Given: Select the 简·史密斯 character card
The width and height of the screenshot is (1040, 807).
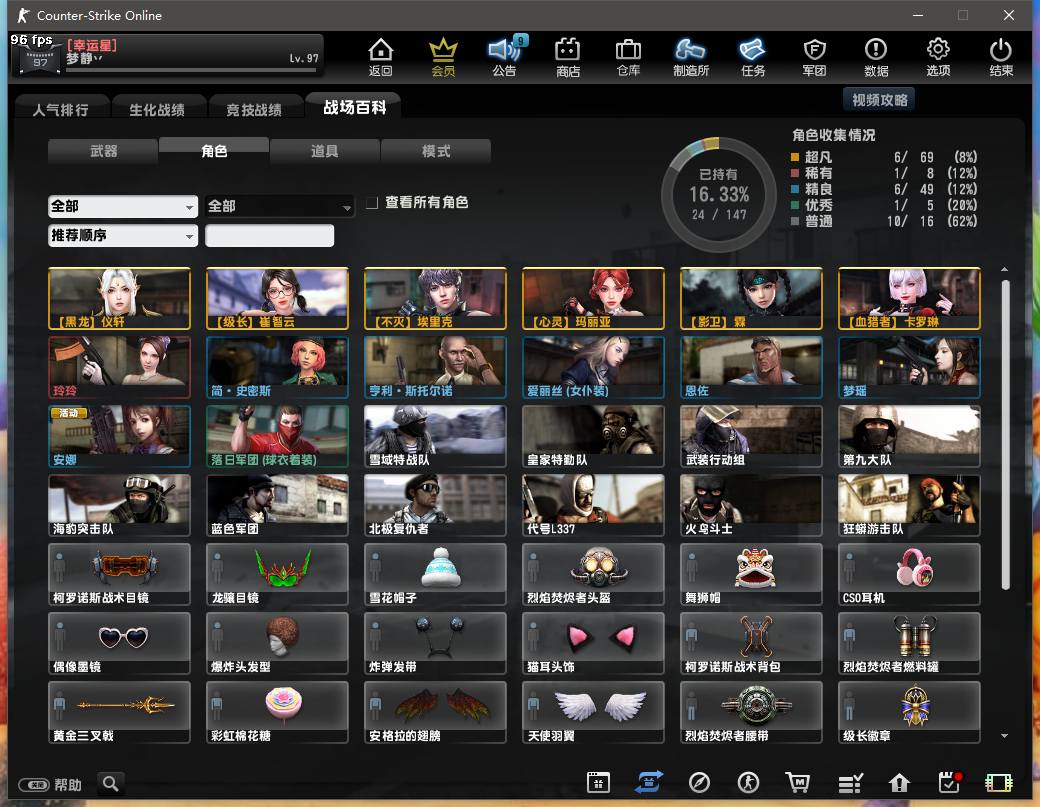Looking at the screenshot, I should click(277, 367).
